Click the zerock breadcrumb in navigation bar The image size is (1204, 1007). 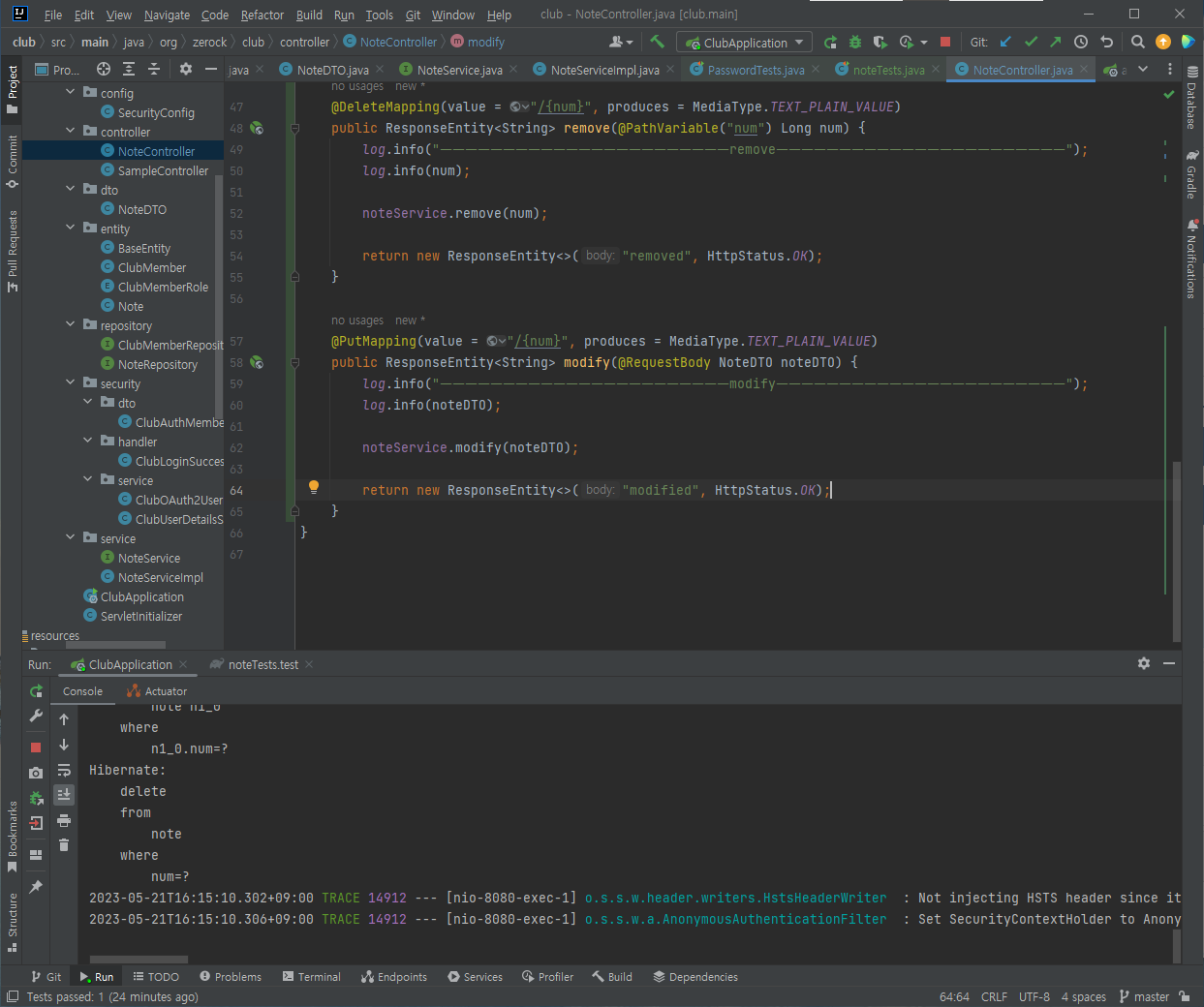pos(209,42)
